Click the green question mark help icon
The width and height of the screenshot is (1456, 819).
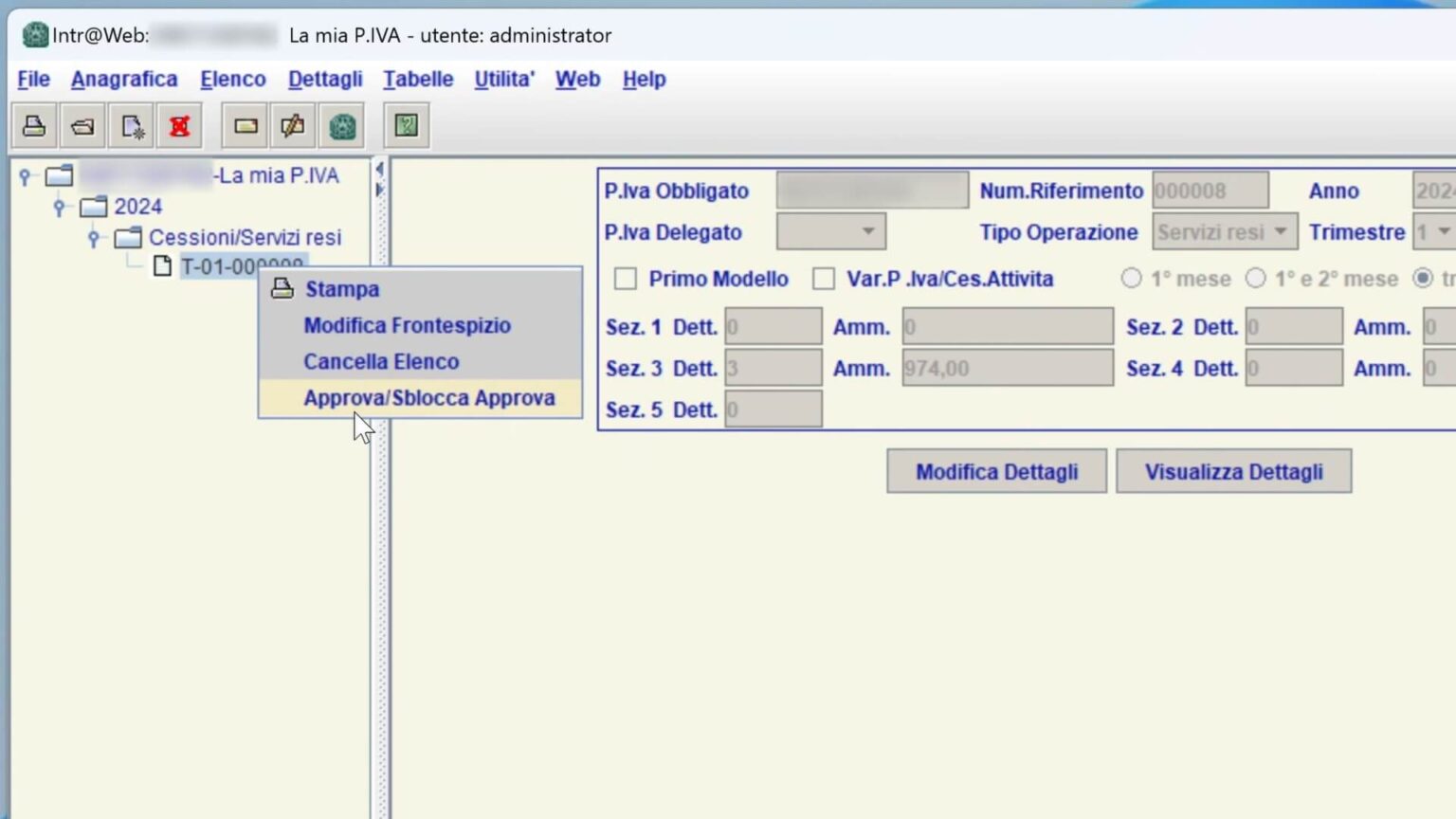pos(407,126)
